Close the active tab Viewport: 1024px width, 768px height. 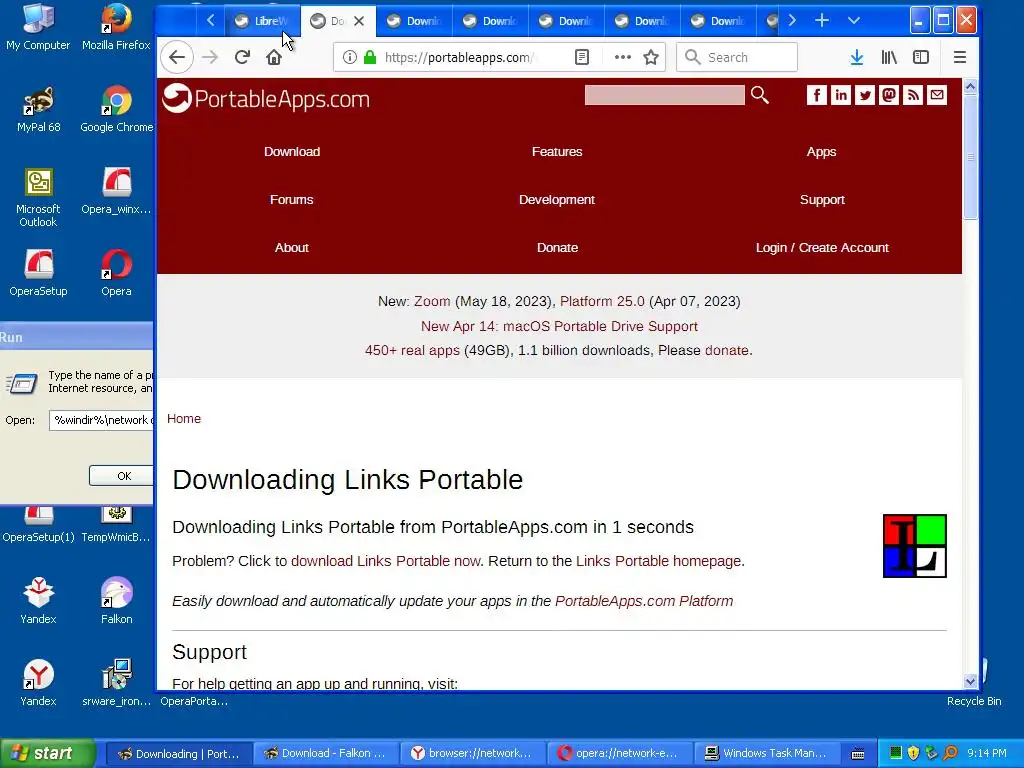(x=359, y=21)
